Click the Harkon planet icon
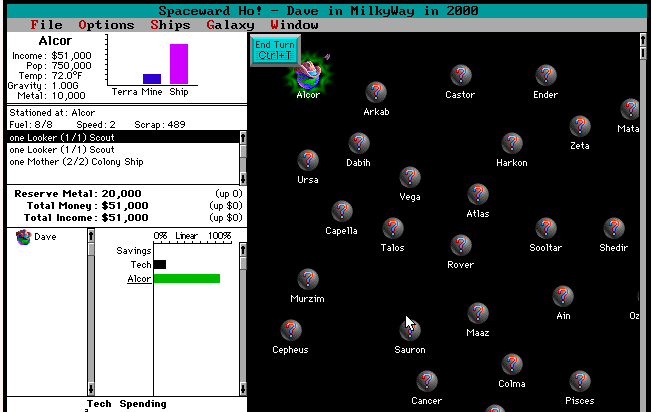The image size is (652, 412). click(511, 143)
